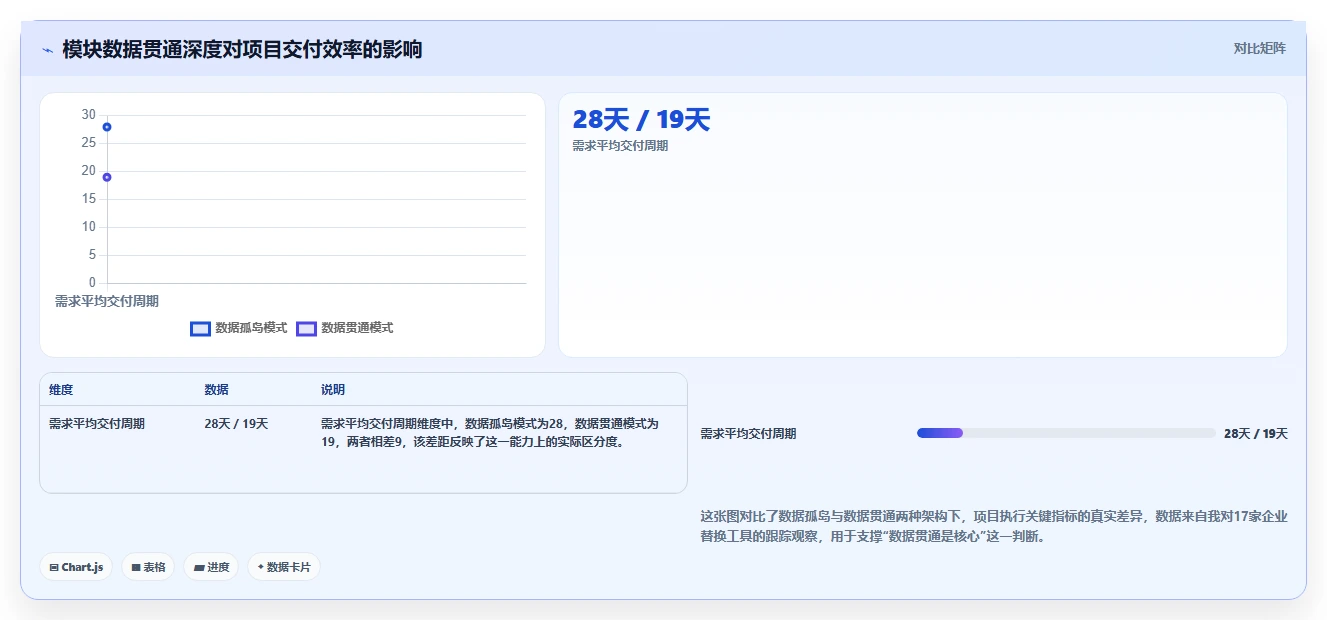Select the 进度 tag chip
The width and height of the screenshot is (1327, 620).
[211, 567]
